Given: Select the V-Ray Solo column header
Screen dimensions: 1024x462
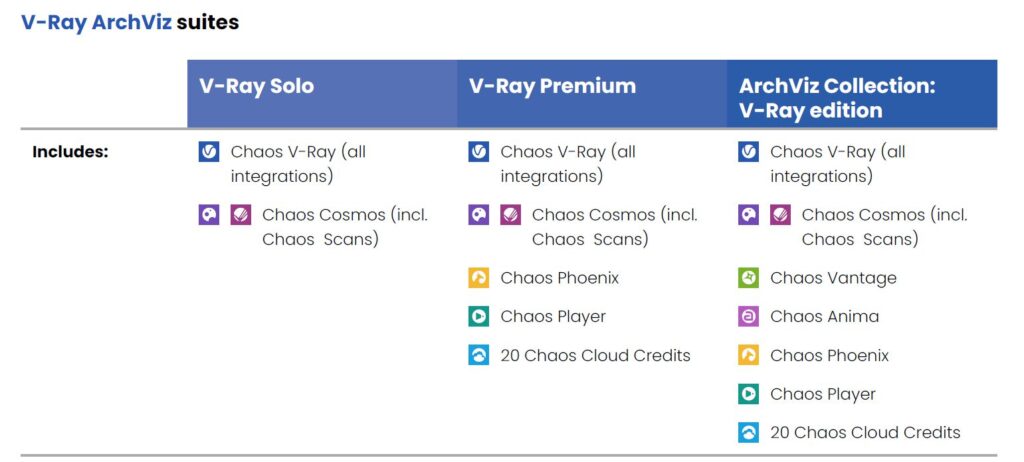Looking at the screenshot, I should pos(322,93).
